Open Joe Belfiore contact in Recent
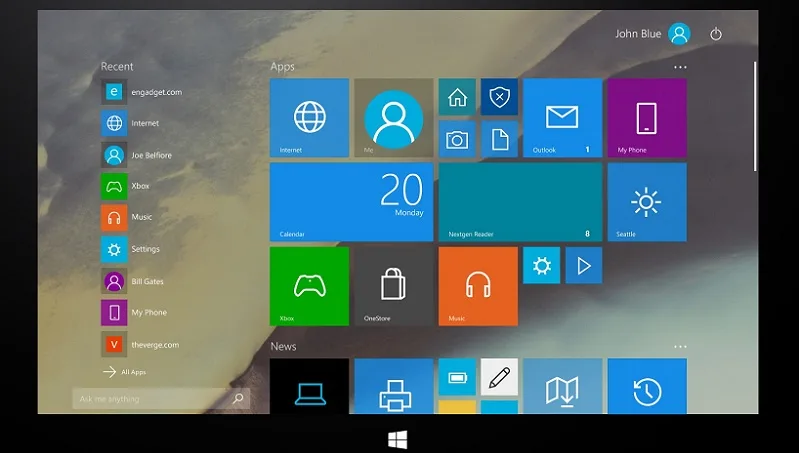The width and height of the screenshot is (799, 453). [x=137, y=155]
